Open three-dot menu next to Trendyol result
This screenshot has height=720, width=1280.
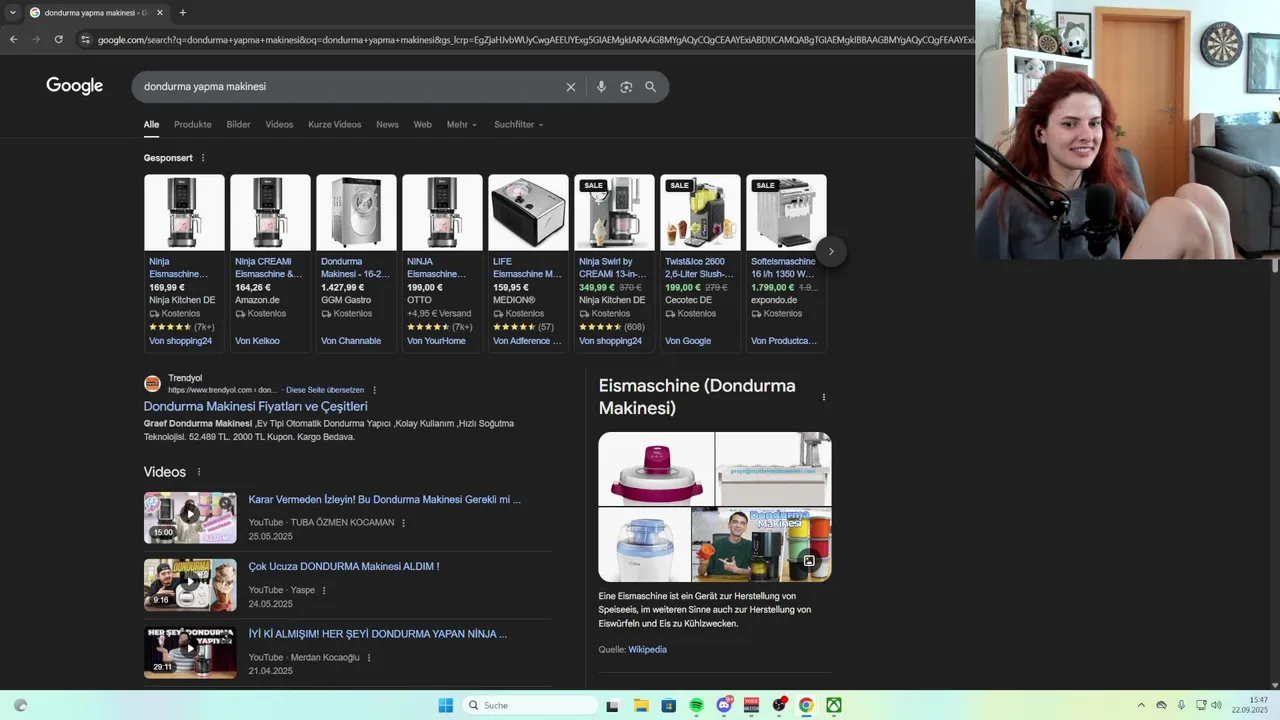(x=375, y=390)
